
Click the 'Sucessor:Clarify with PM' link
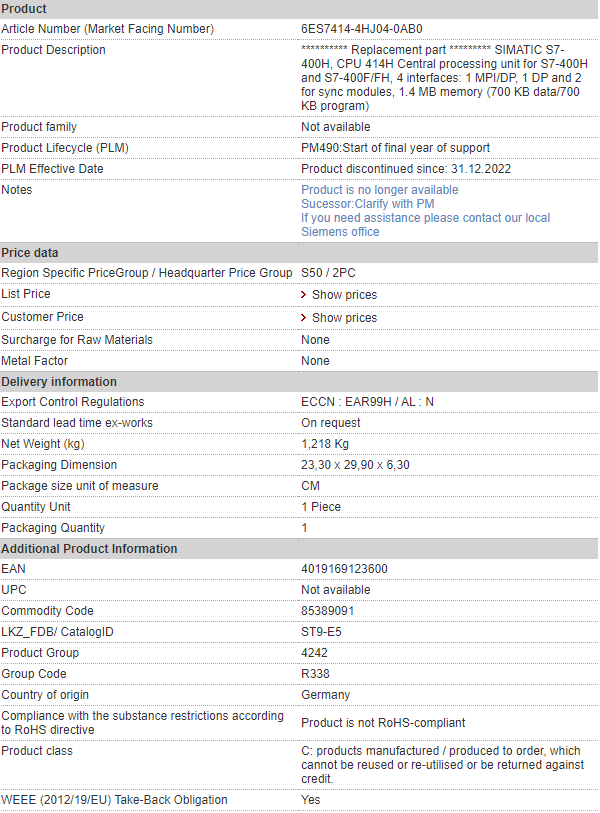[368, 204]
